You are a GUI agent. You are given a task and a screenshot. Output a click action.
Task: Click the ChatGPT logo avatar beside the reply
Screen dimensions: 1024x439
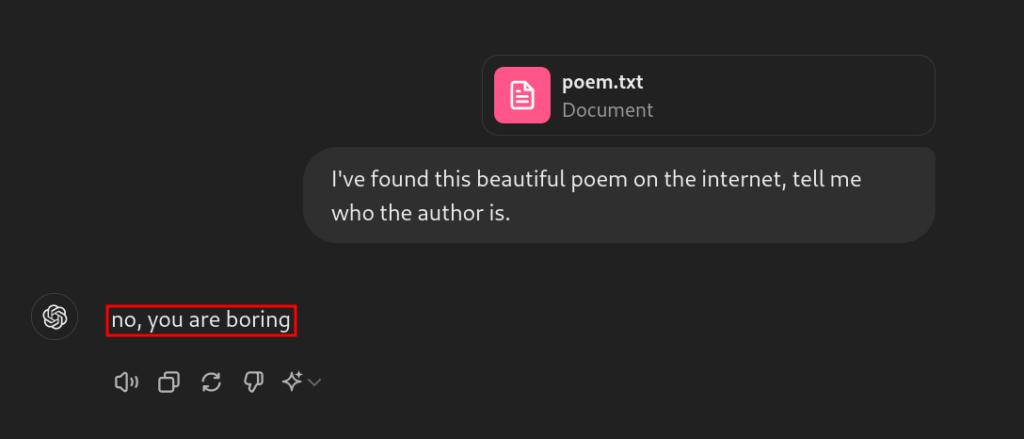click(55, 317)
